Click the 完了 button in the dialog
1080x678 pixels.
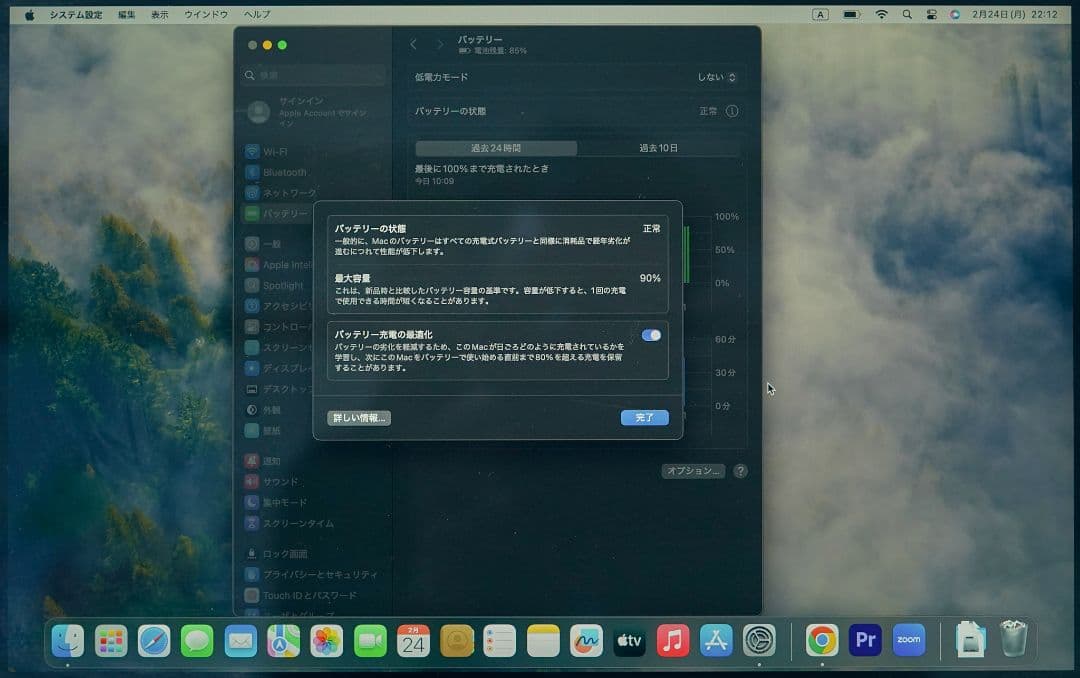(x=644, y=417)
